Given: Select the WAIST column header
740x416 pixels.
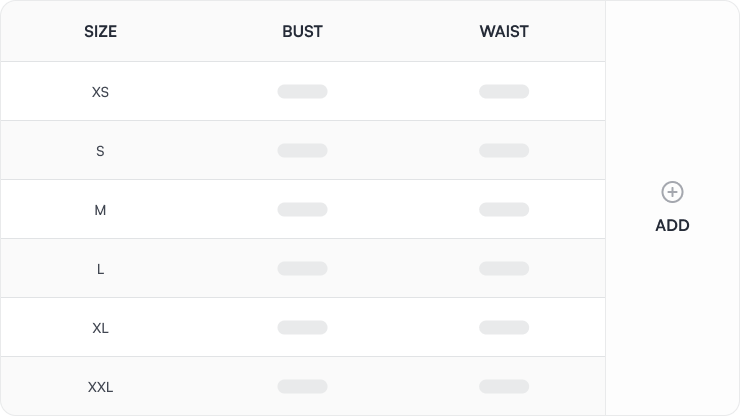Looking at the screenshot, I should (x=504, y=32).
